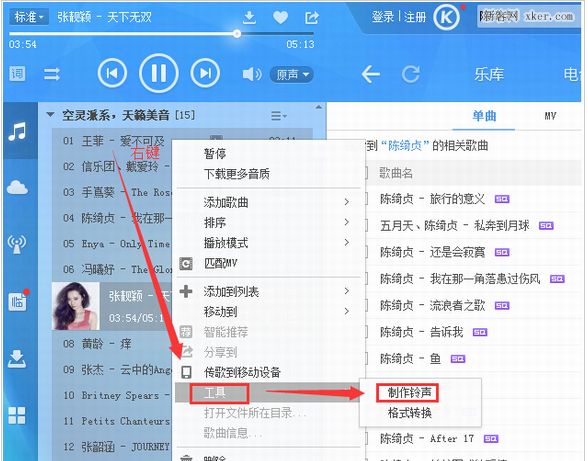Image resolution: width=588 pixels, height=461 pixels.
Task: Download the currently playing song
Action: click(249, 17)
